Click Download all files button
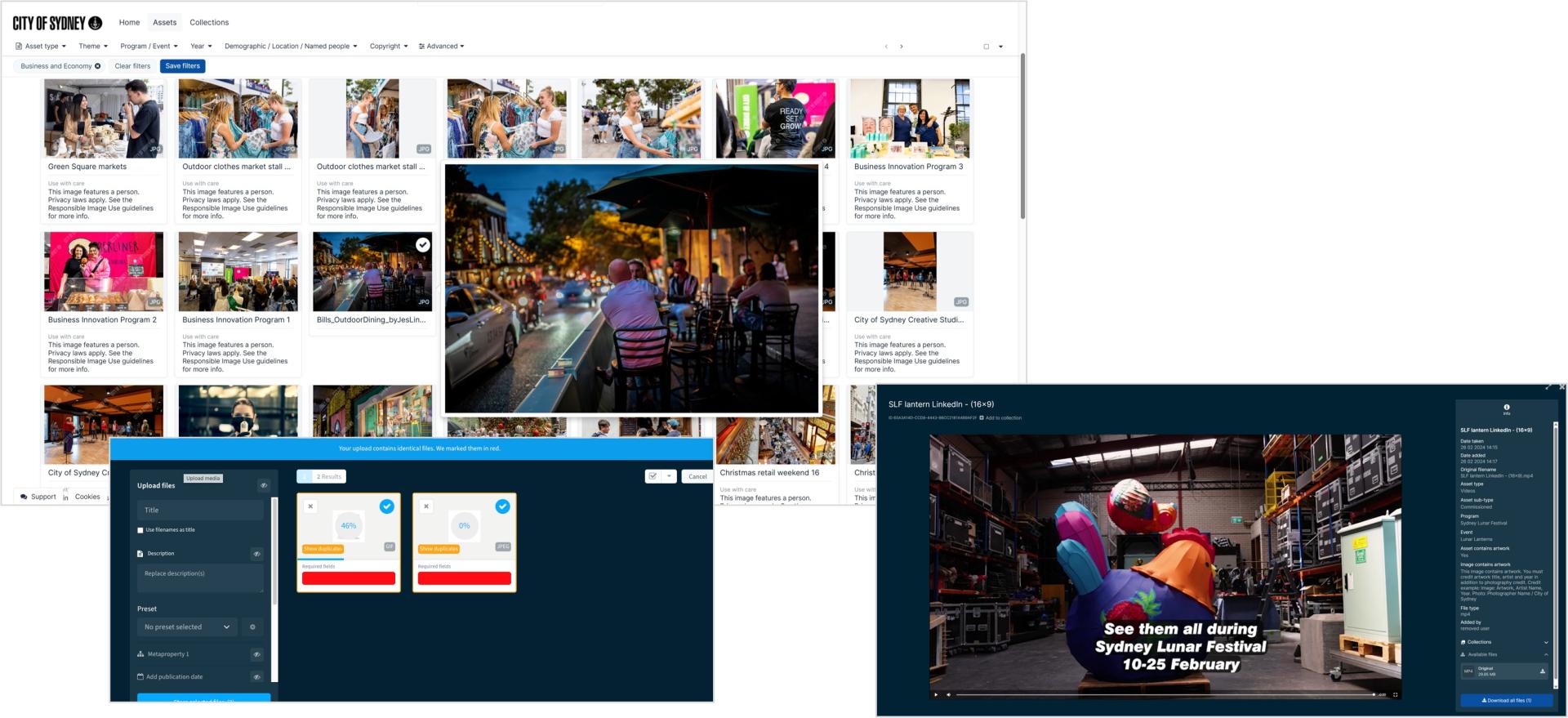The height and width of the screenshot is (718, 1568). tap(1506, 700)
